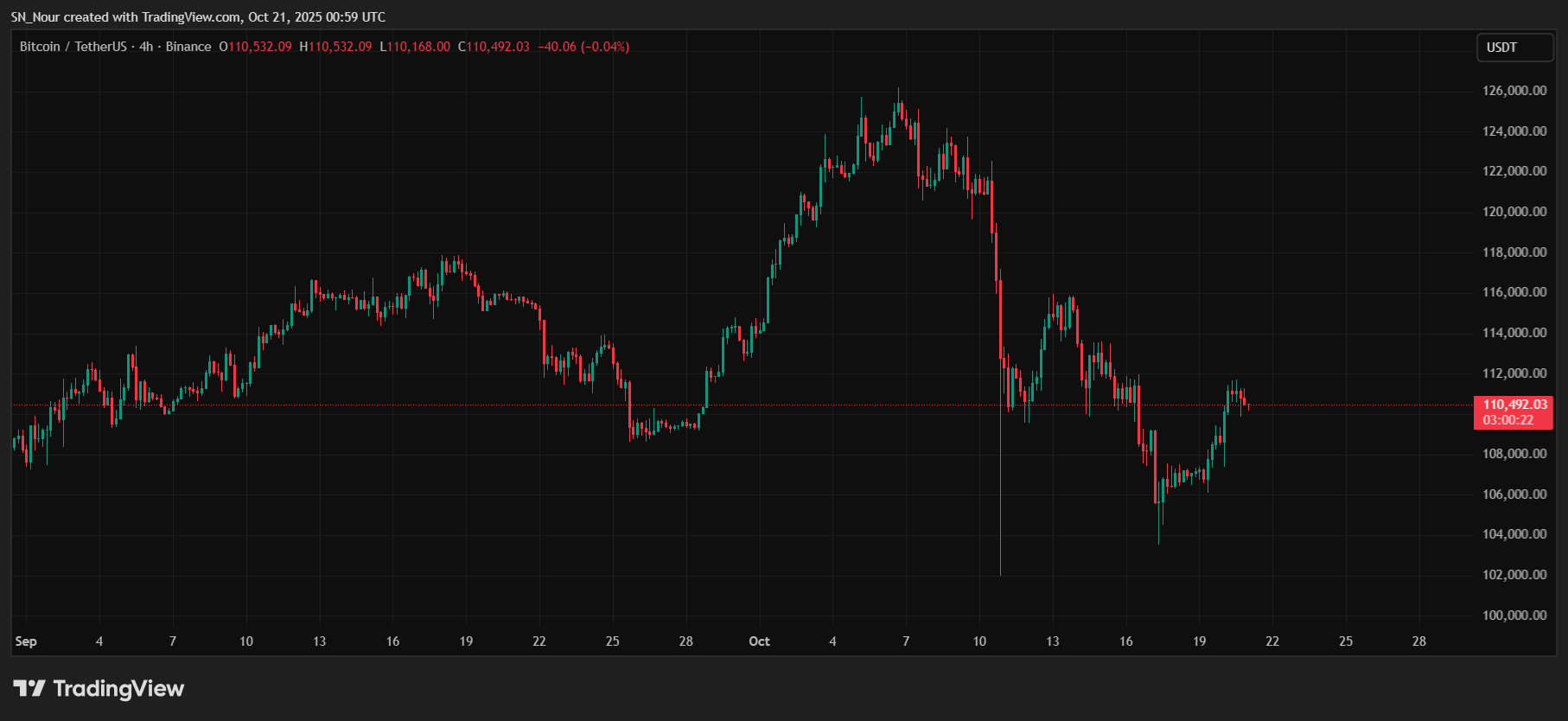Click the −40.06 (−0.04%) change value
This screenshot has width=1568, height=721.
coord(583,47)
